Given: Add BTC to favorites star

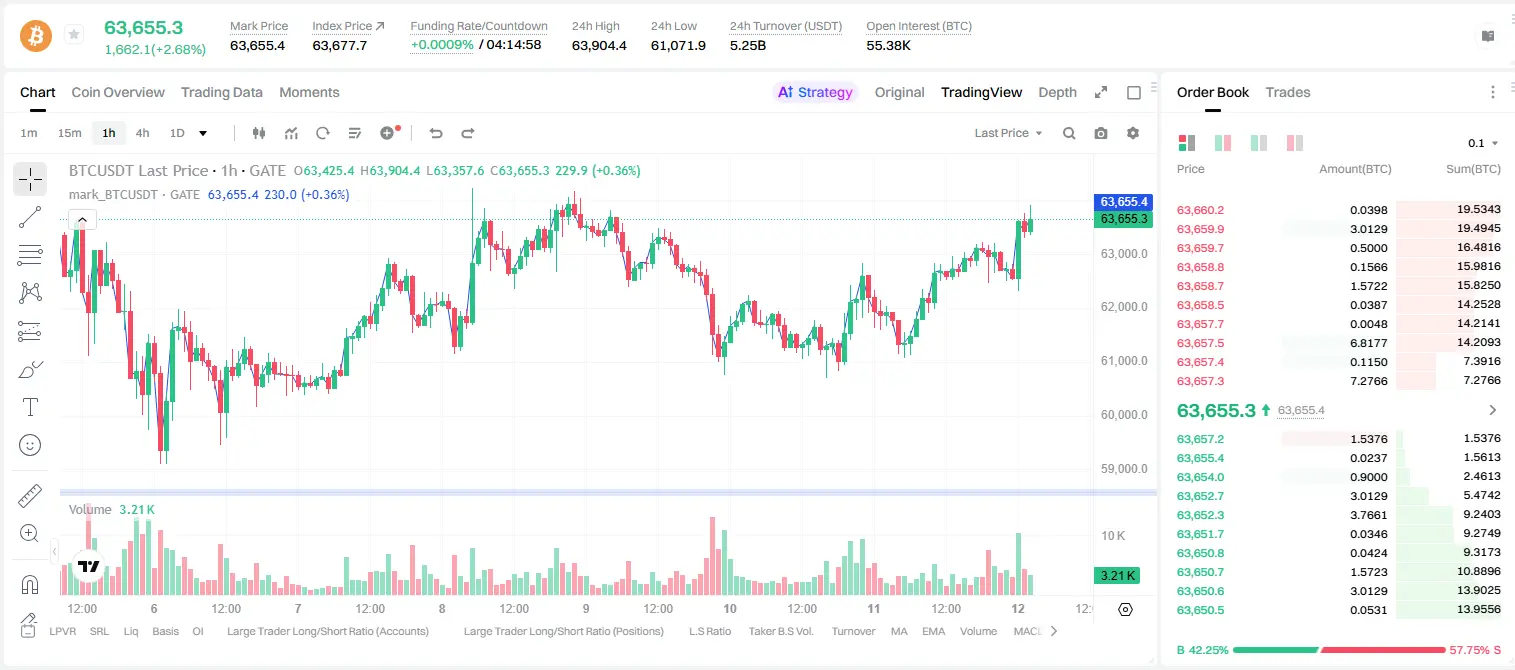Looking at the screenshot, I should point(74,35).
